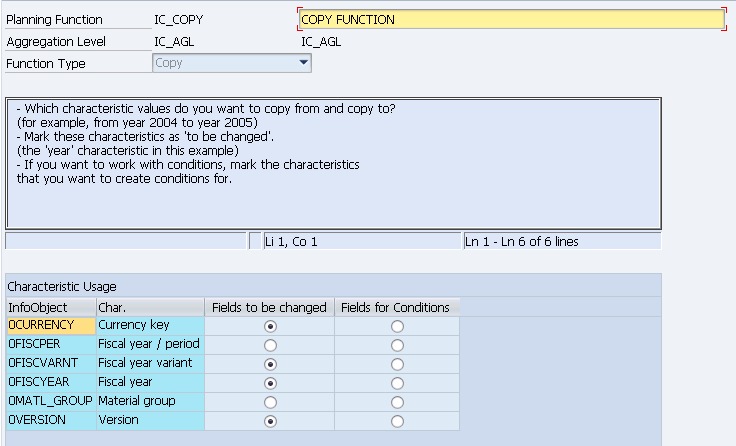Click the Fiscal year variant cell

tap(150, 363)
